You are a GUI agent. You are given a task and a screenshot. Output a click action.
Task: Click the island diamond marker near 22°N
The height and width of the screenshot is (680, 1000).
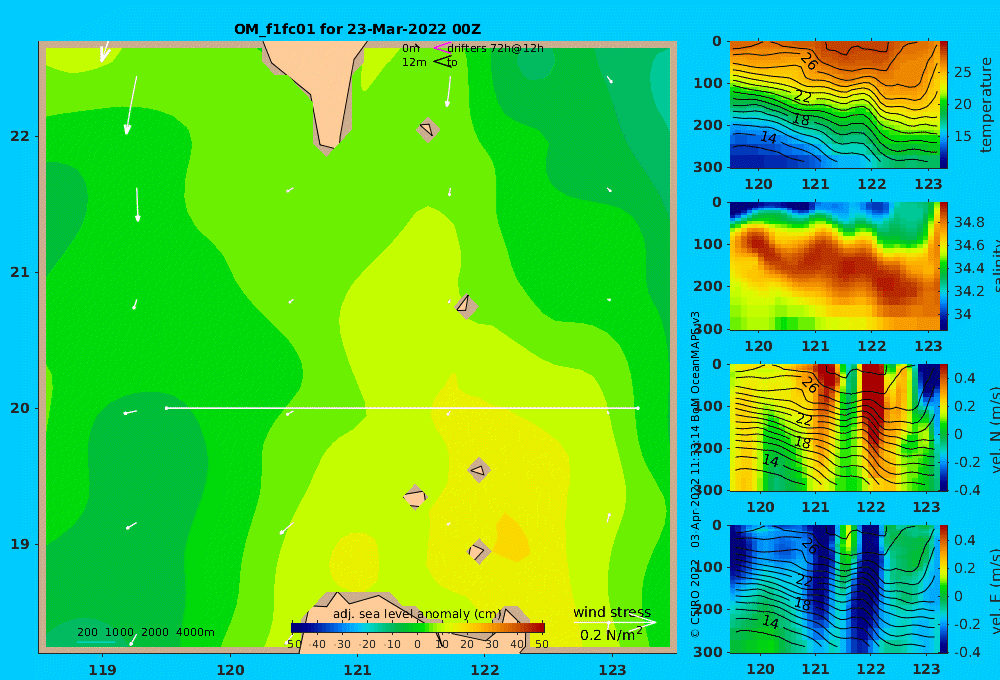[428, 129]
